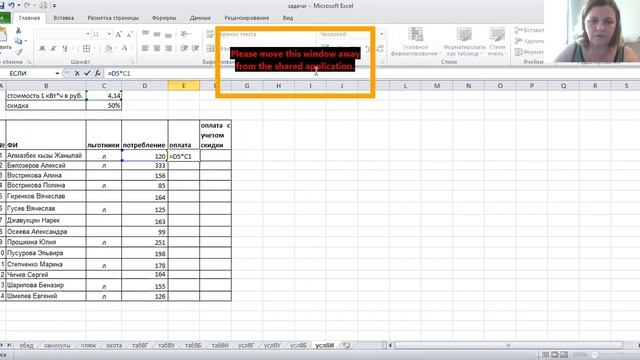Open the font name dropdown
This screenshot has height=360, width=640.
point(87,35)
